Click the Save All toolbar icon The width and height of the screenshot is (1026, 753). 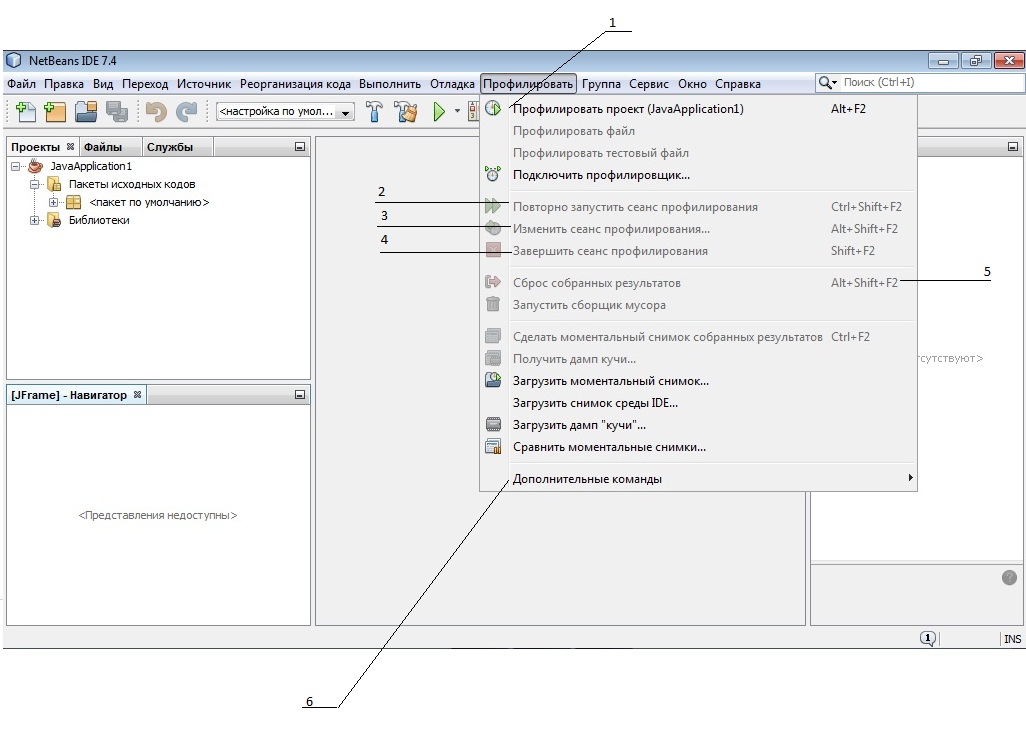point(116,112)
